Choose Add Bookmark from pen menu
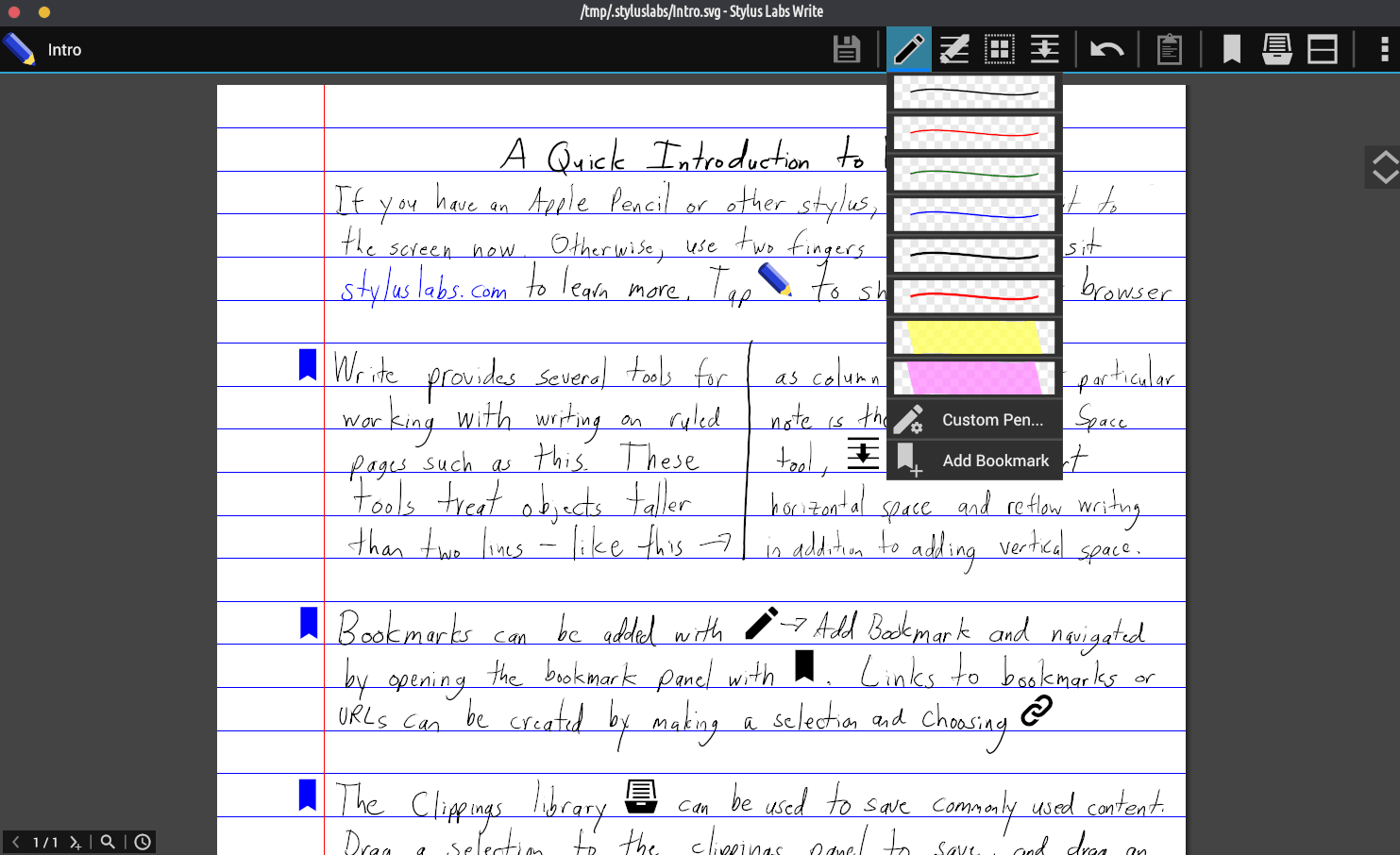 974,461
